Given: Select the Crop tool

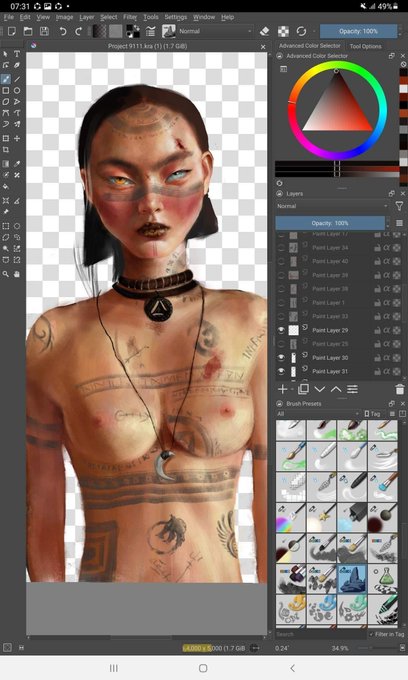Looking at the screenshot, I should pyautogui.click(x=6, y=150).
